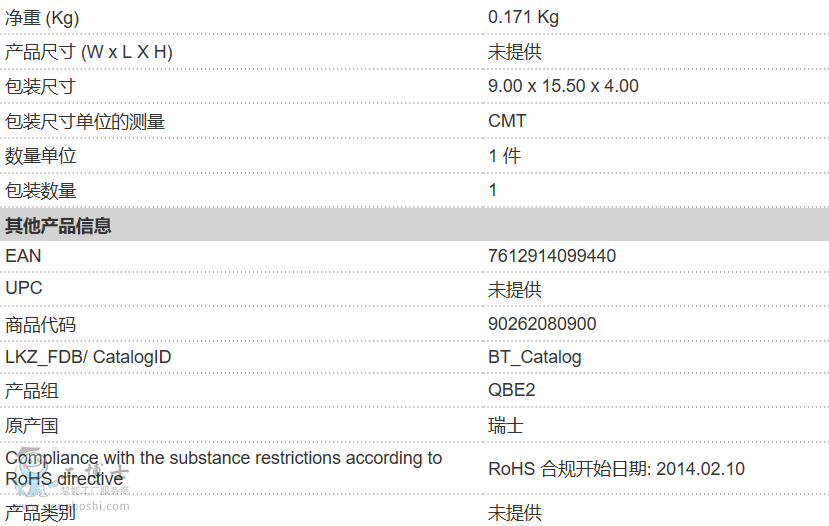Select the 商品代码 value 90262080900
The image size is (829, 526).
(542, 324)
